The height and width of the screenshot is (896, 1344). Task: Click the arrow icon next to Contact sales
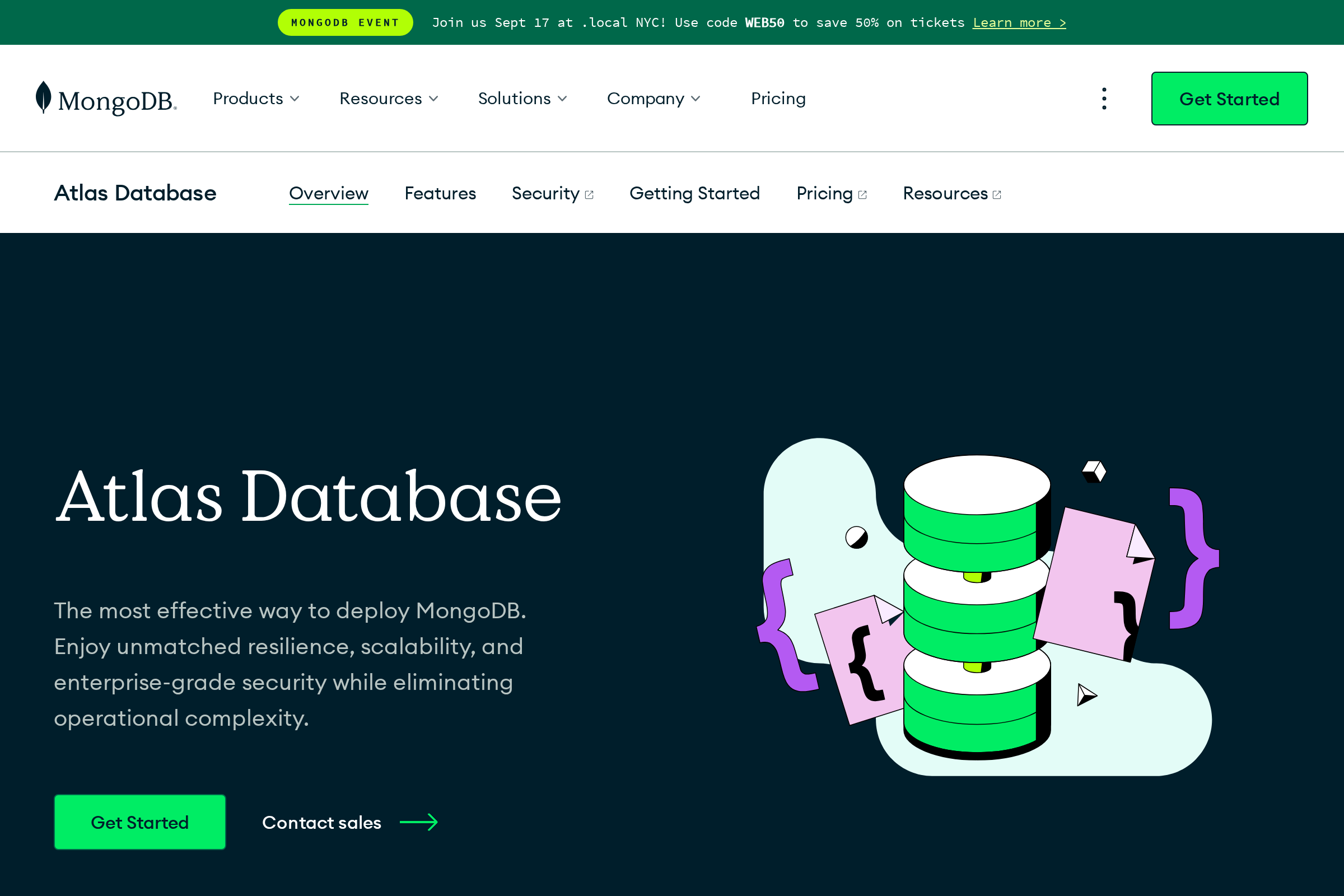point(419,822)
